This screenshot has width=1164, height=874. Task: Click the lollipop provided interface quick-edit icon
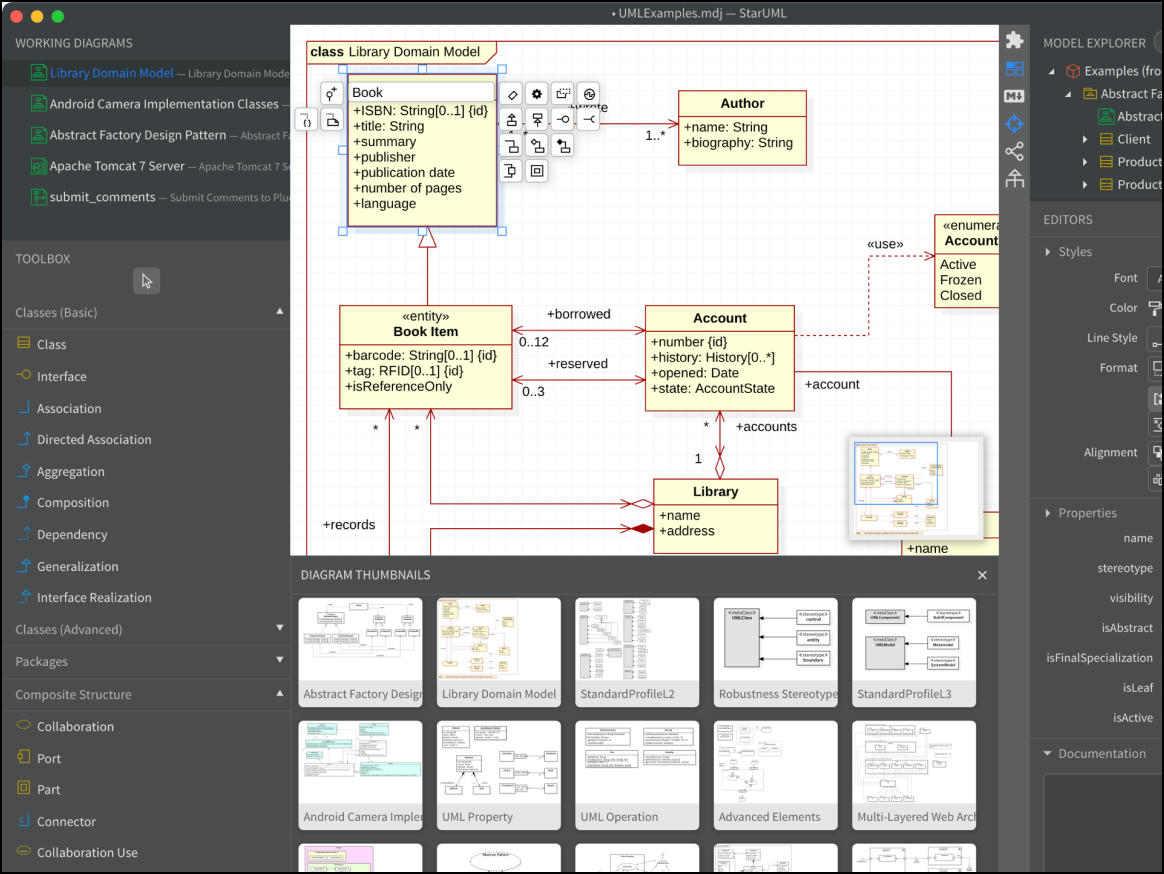click(x=563, y=120)
